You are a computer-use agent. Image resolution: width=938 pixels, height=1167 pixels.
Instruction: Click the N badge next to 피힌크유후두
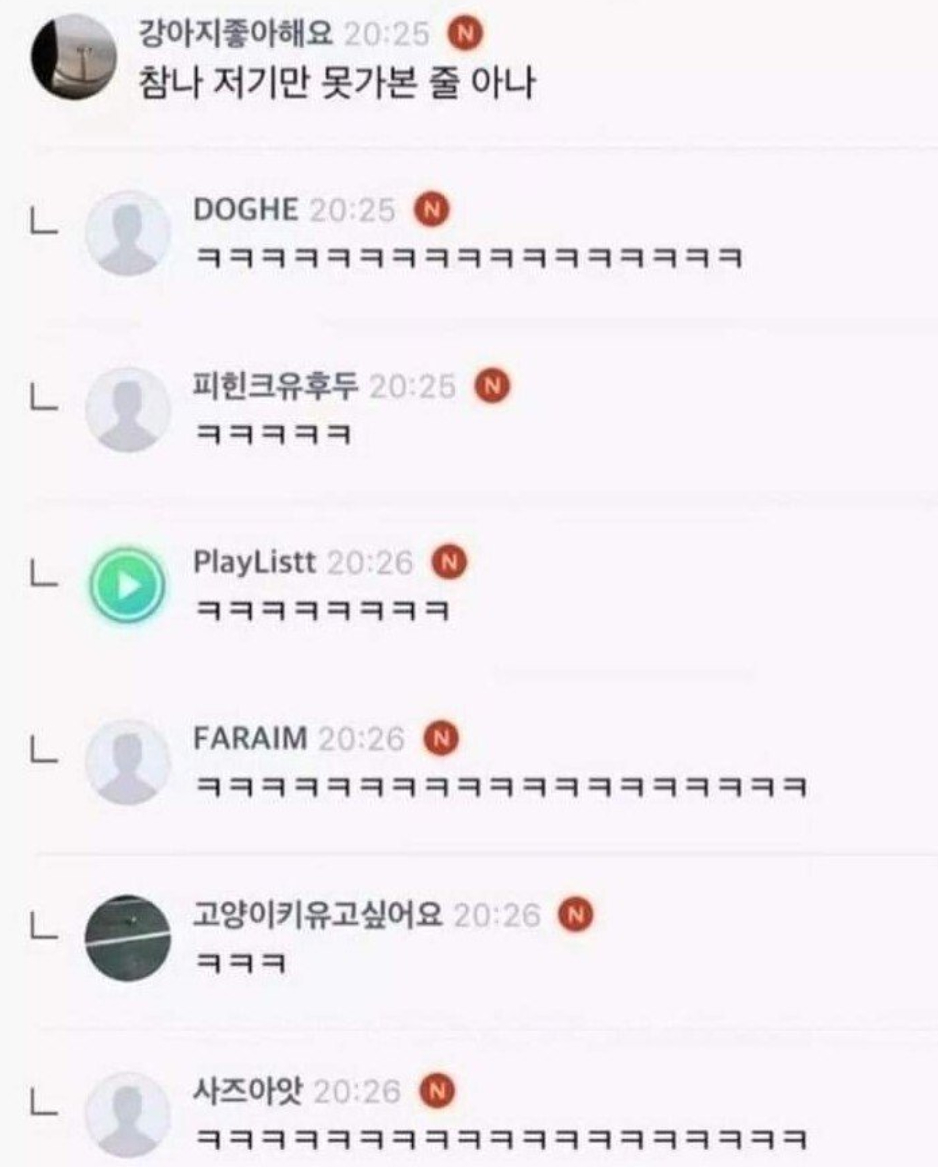[x=493, y=386]
